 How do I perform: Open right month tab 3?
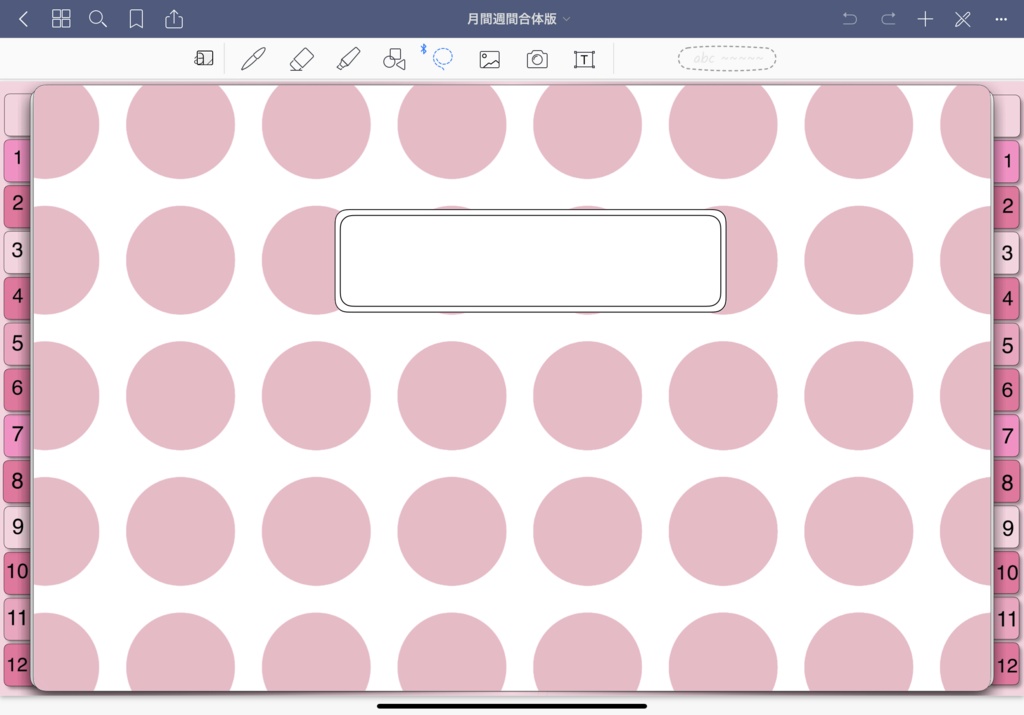(1007, 253)
